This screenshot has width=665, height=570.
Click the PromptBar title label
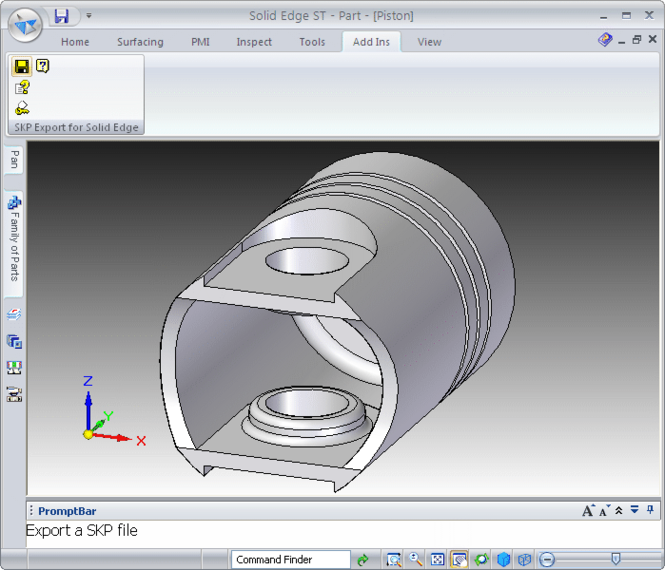tap(67, 511)
